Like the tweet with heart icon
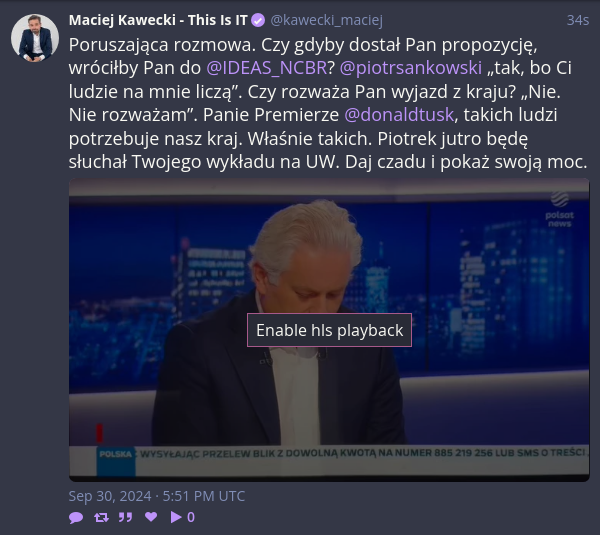 (151, 517)
